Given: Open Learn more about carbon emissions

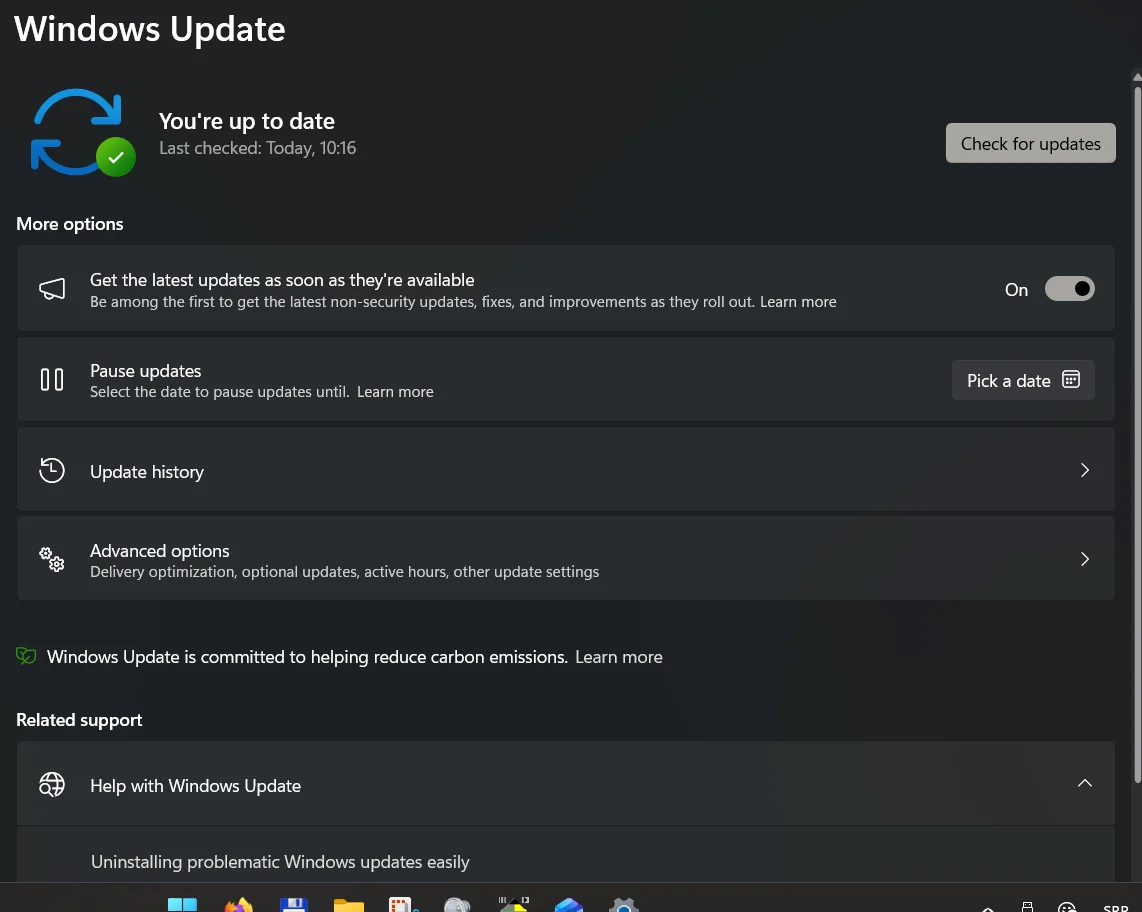Looking at the screenshot, I should point(619,657).
